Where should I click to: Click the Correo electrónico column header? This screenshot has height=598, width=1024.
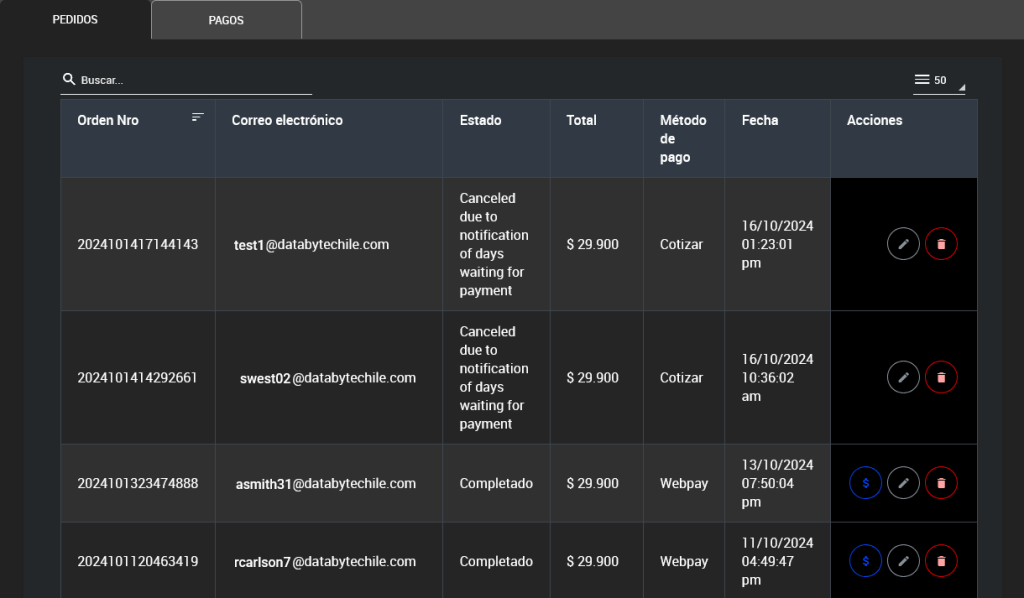[287, 120]
